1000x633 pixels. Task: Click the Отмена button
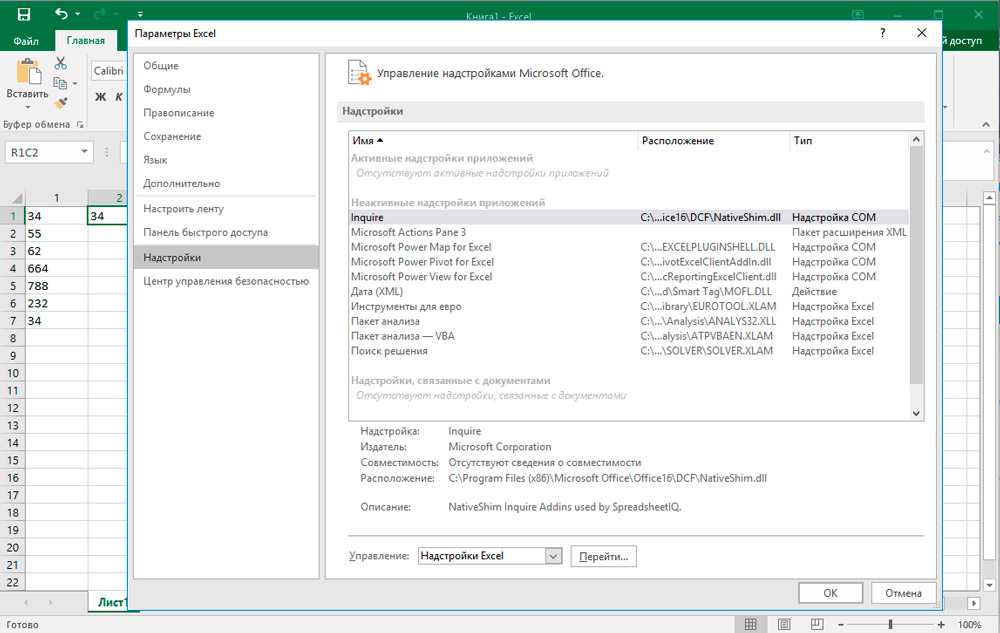coord(903,592)
